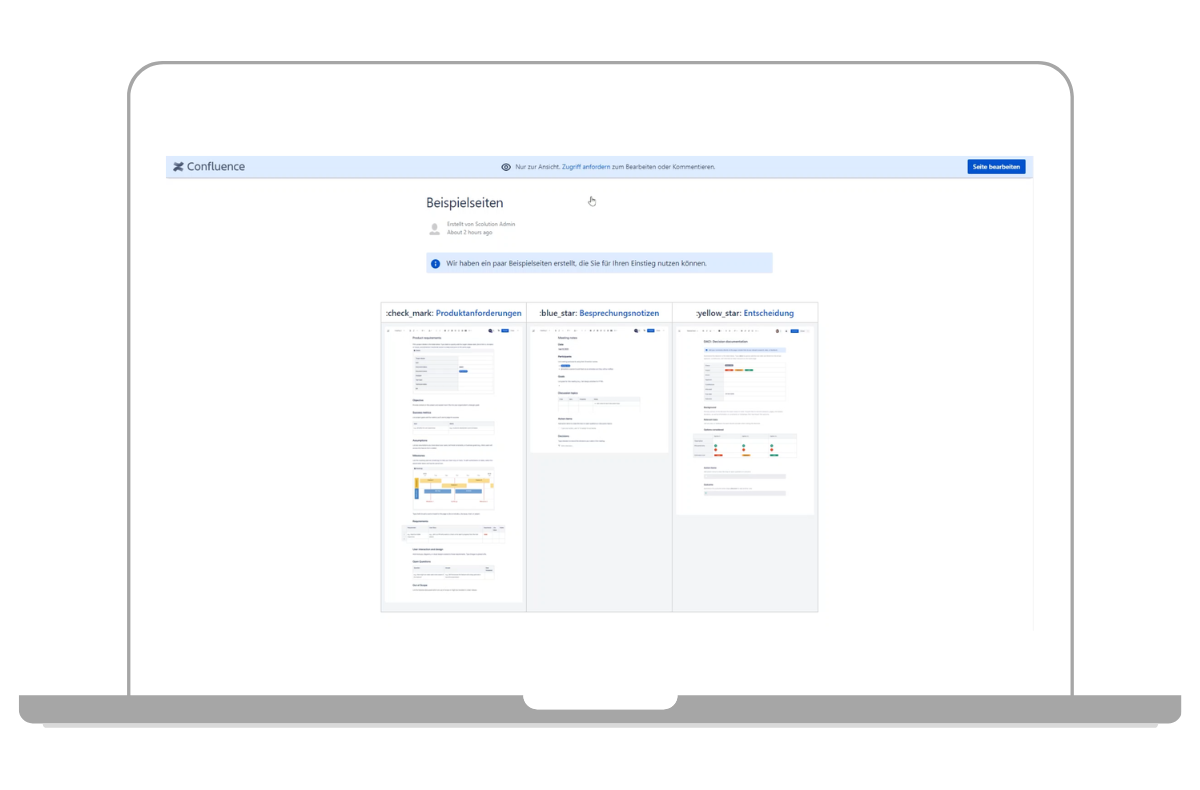Image resolution: width=1200 pixels, height=790 pixels.
Task: Open the 'Entscheidung' page link
Action: point(768,313)
